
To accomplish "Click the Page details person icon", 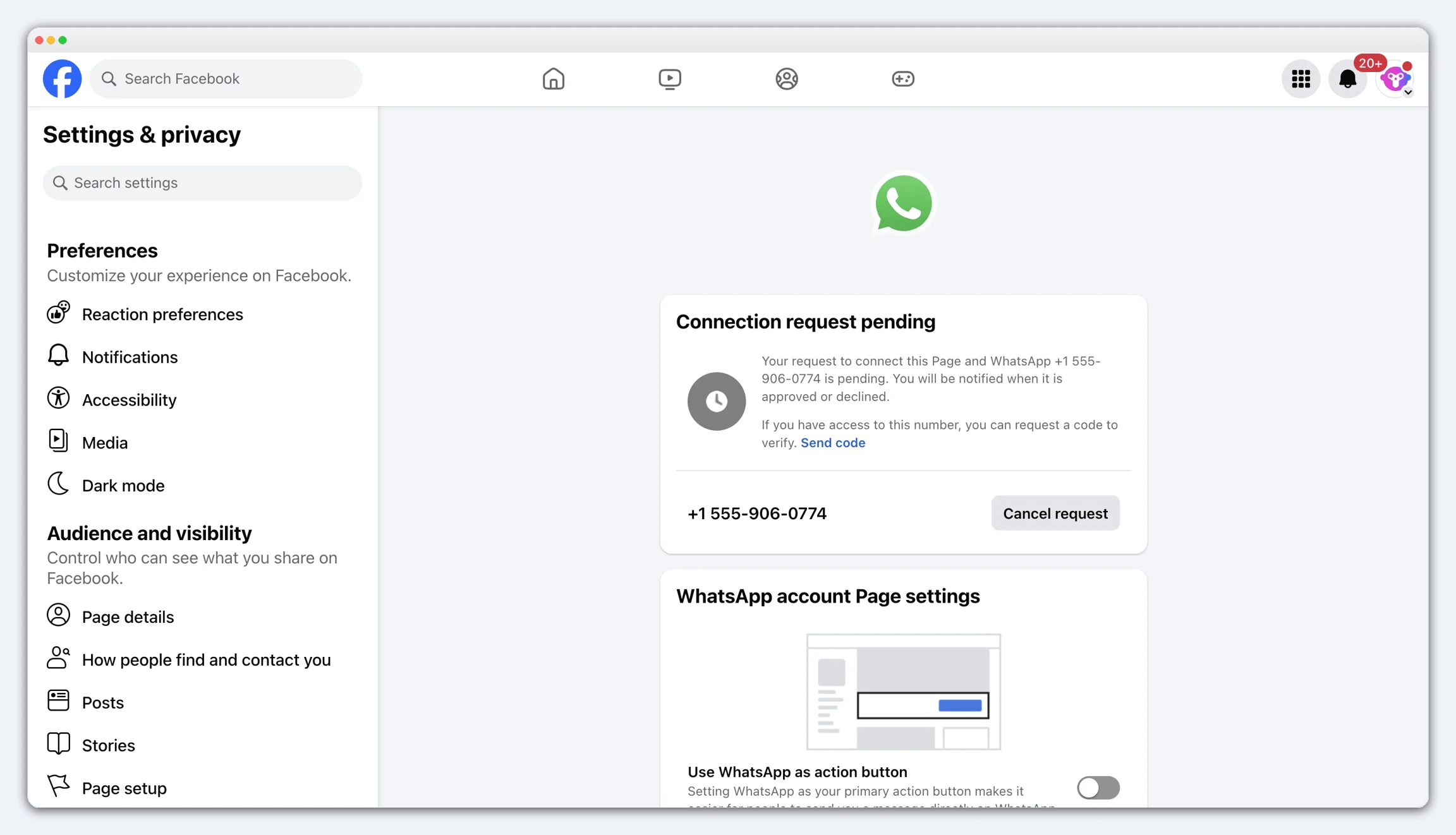I will tap(58, 615).
